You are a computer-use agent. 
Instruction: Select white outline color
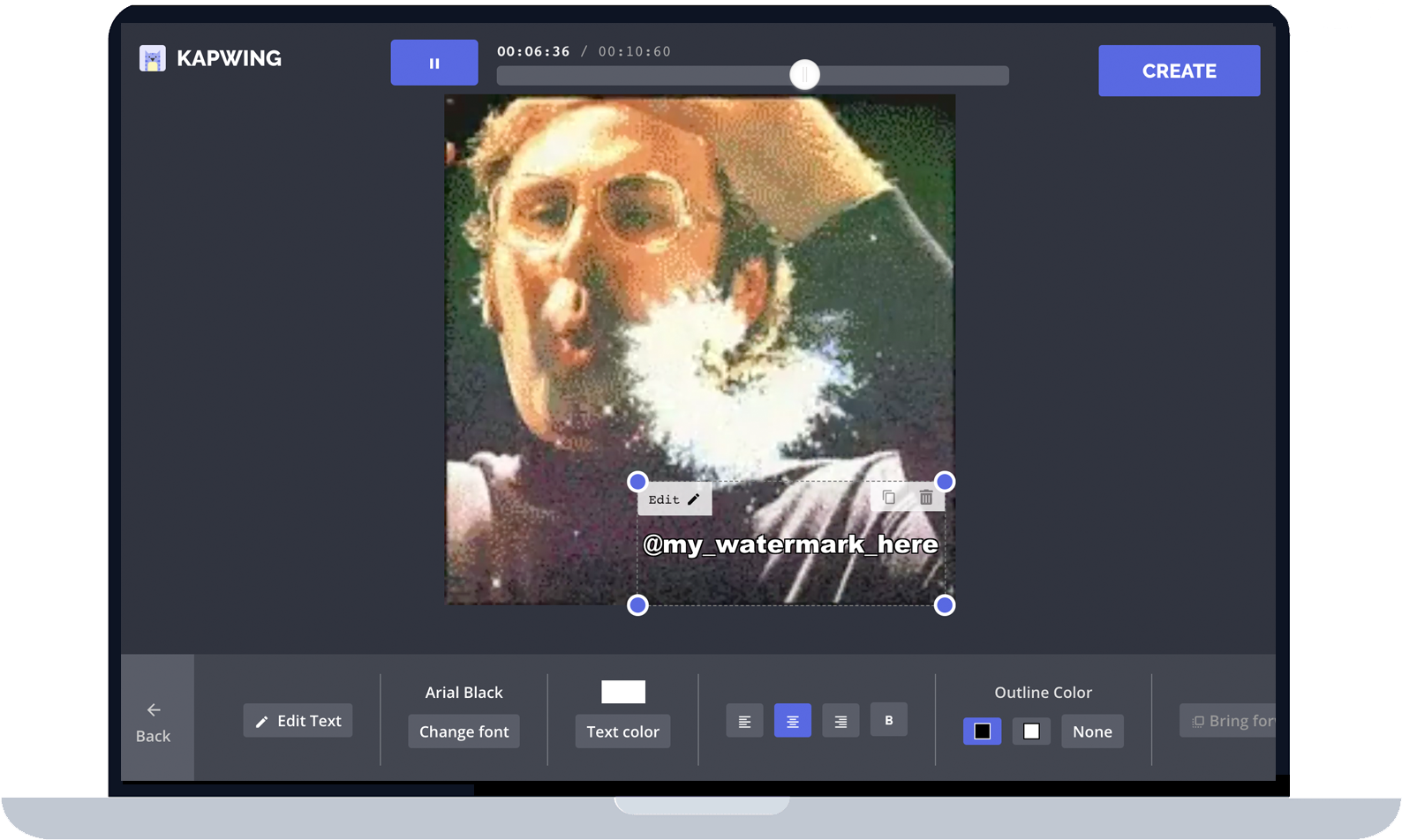[1030, 731]
